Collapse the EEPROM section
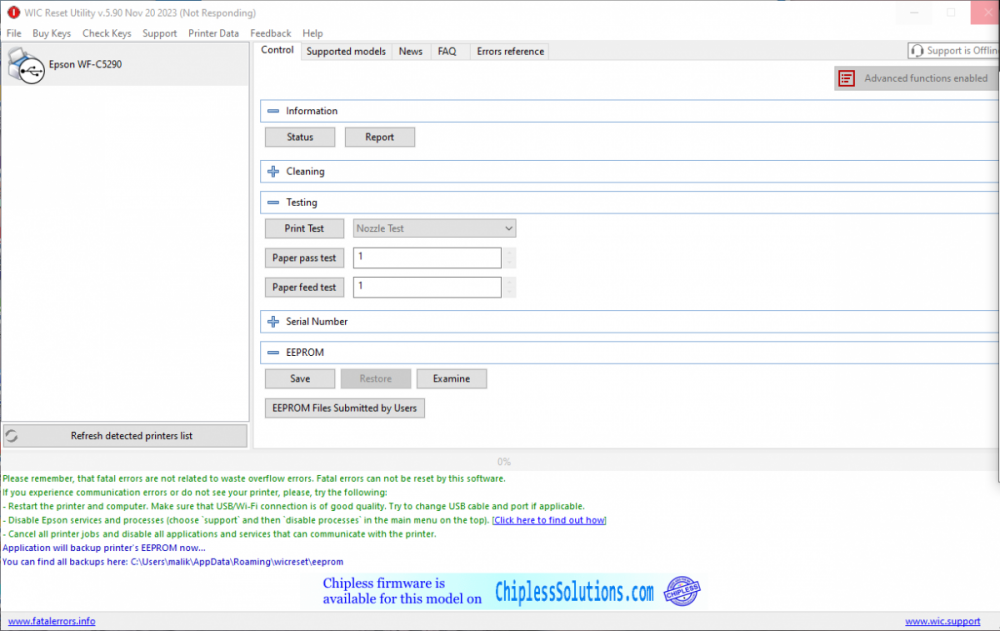 (273, 352)
